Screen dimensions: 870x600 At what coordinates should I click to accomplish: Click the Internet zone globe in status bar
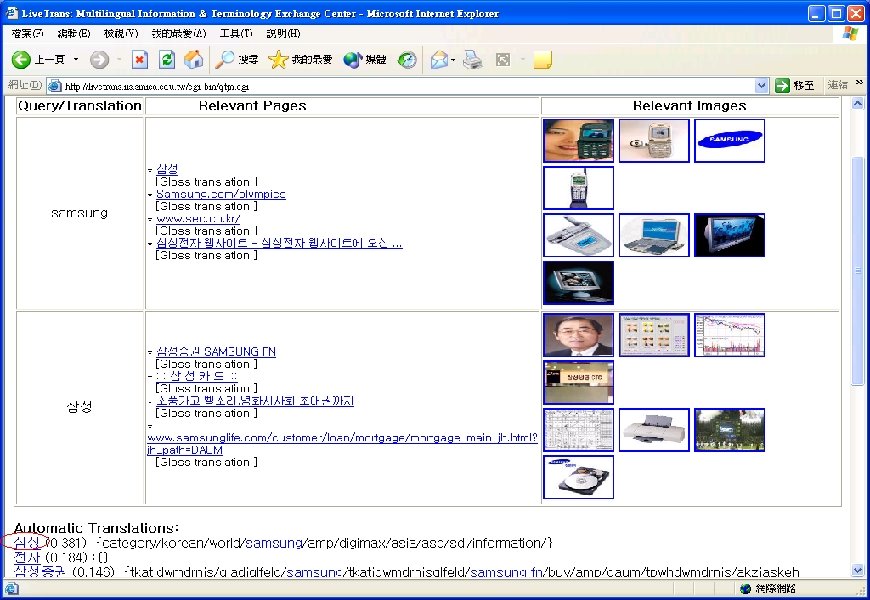746,588
